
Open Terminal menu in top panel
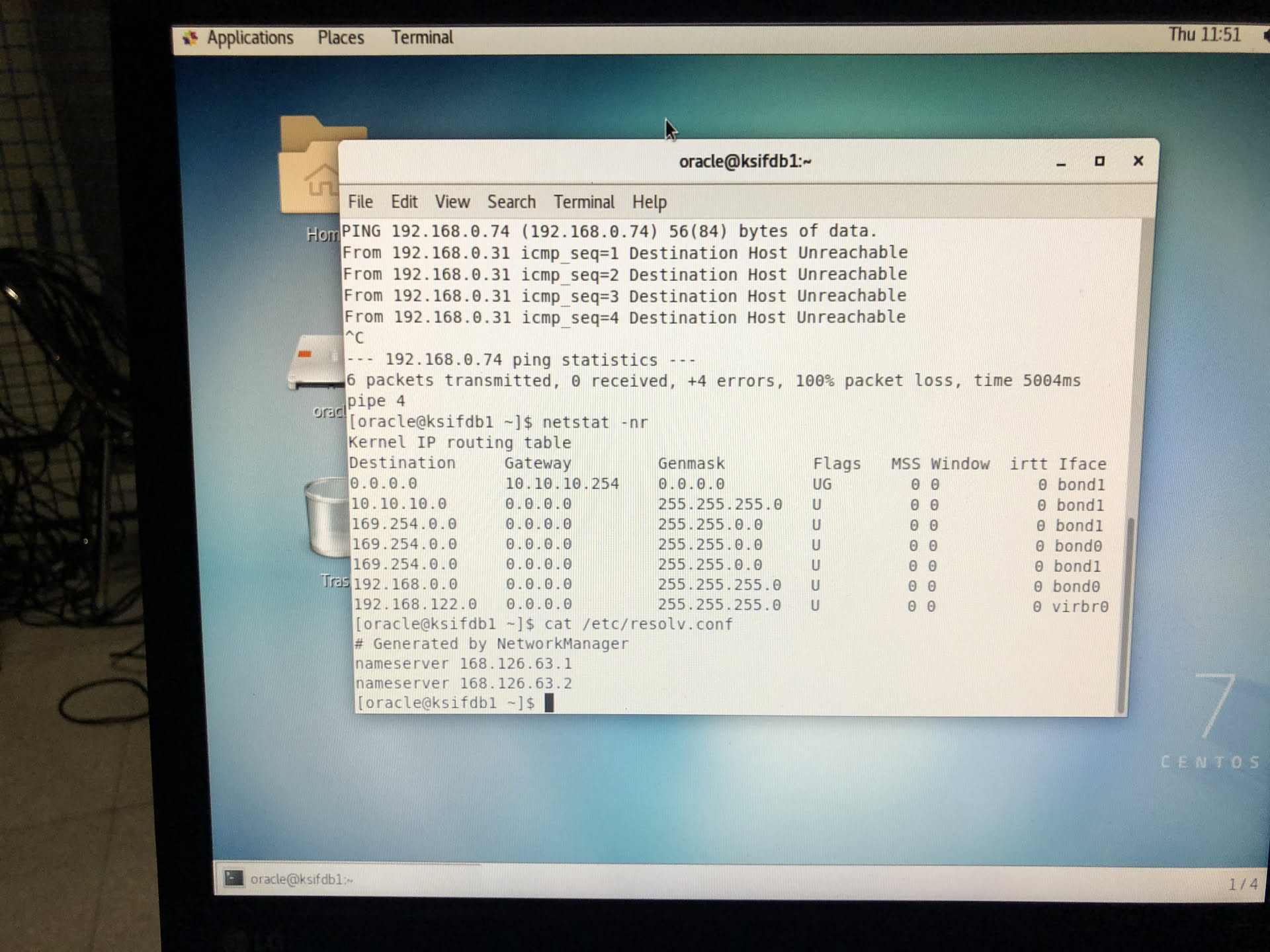pos(422,38)
